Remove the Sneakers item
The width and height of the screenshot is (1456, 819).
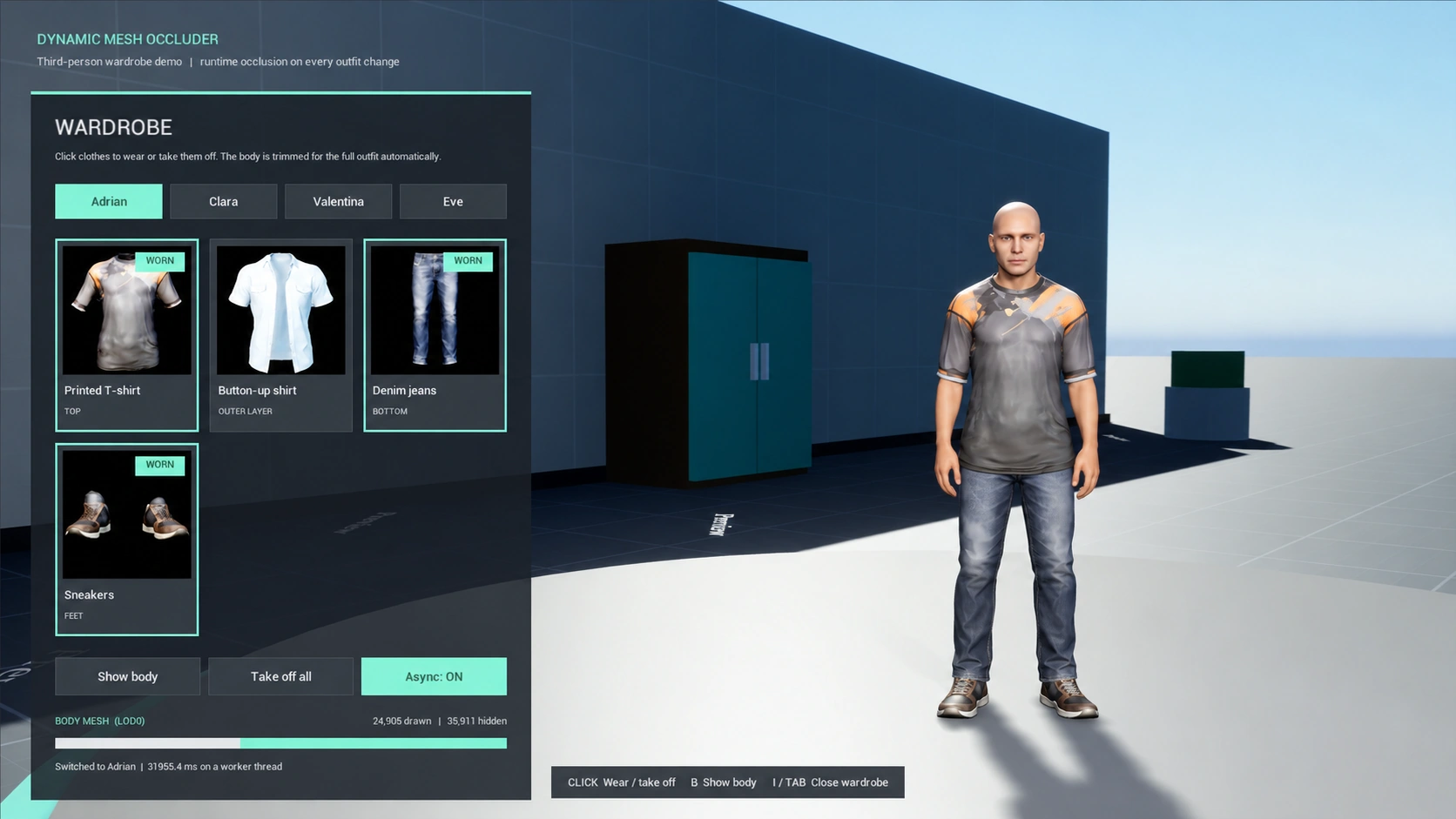click(127, 540)
